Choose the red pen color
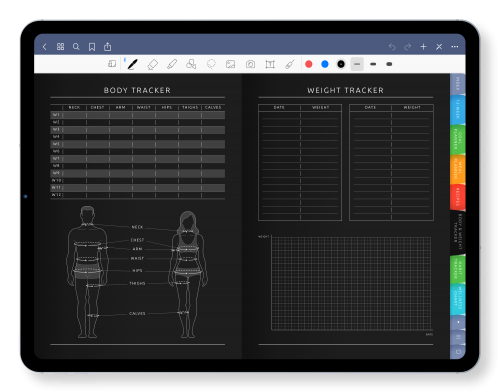The height and width of the screenshot is (392, 500). (x=309, y=64)
